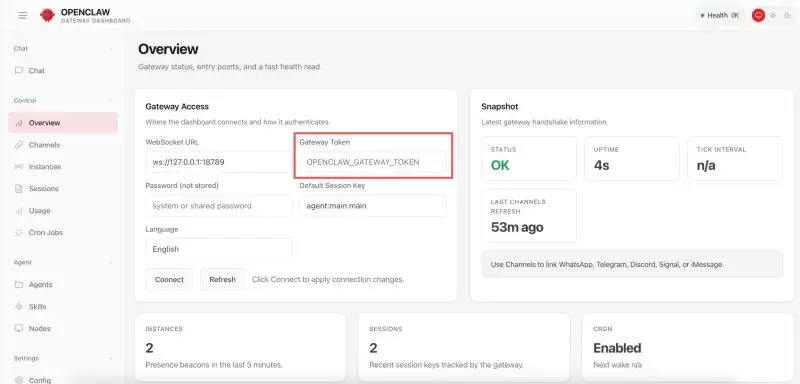Switch to light theme sun icon
The width and height of the screenshot is (800, 384).
(773, 15)
